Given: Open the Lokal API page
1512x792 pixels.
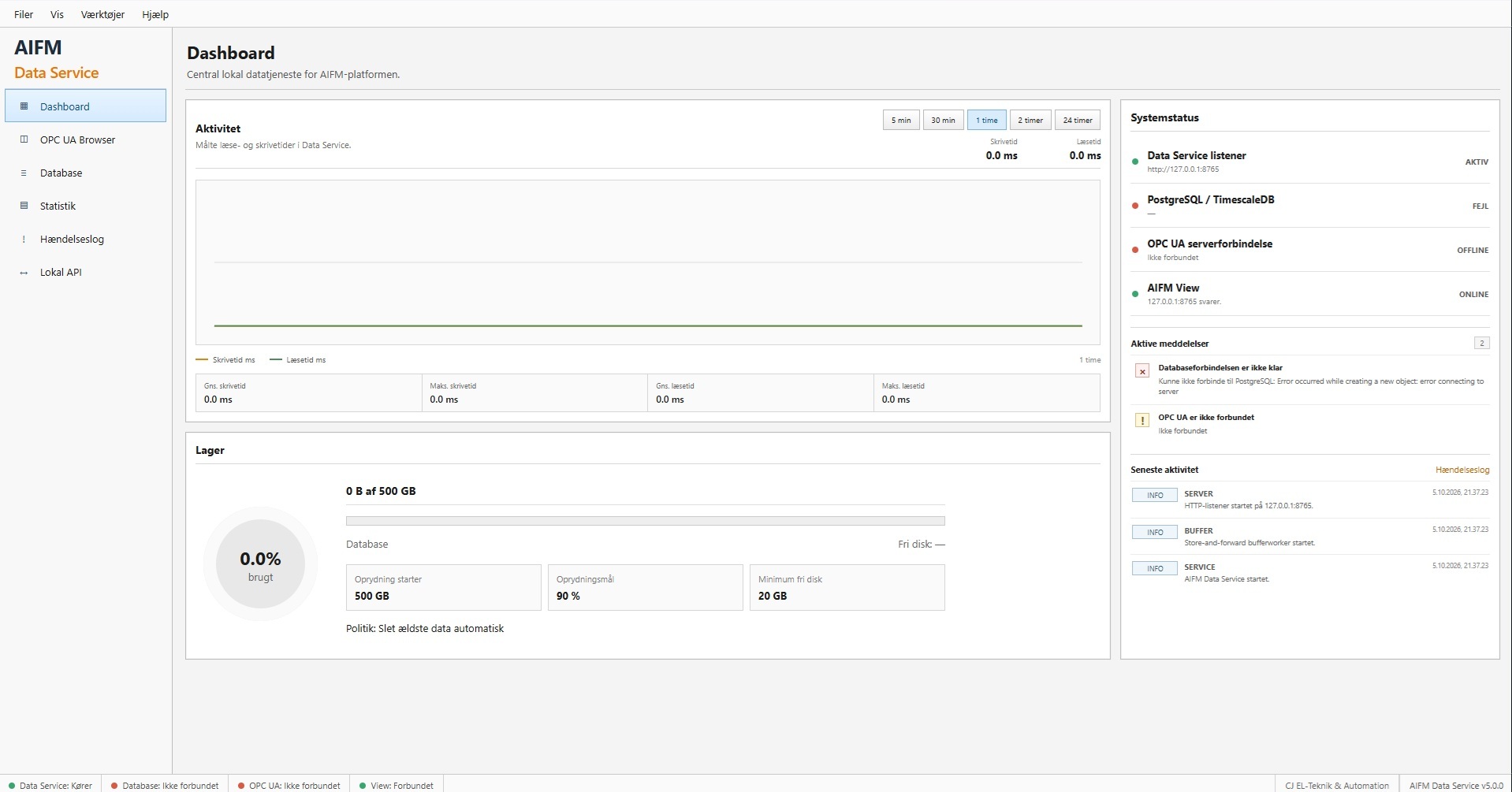Looking at the screenshot, I should click(x=85, y=272).
